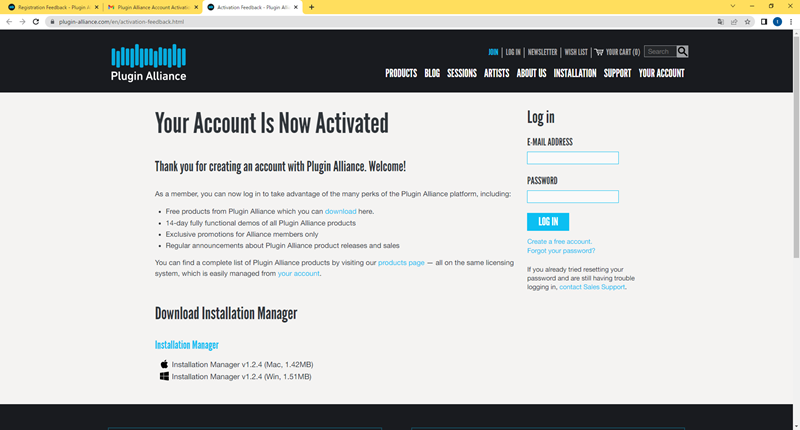This screenshot has width=800, height=430.
Task: Close the Plugin Alliance Account Activation tab
Action: (x=196, y=7)
